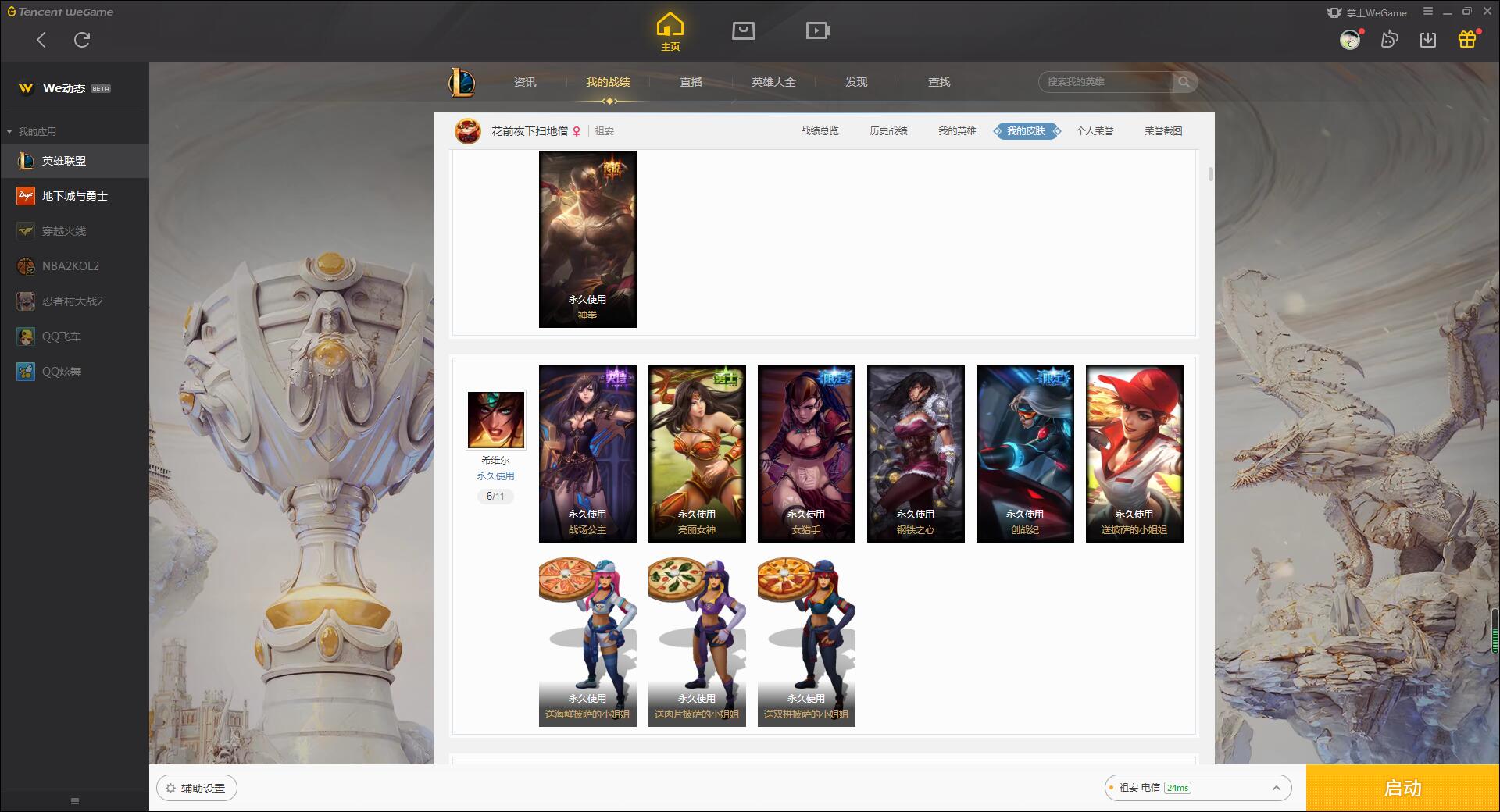
Task: Select 穿越火线 in the sidebar
Action: tap(74, 231)
